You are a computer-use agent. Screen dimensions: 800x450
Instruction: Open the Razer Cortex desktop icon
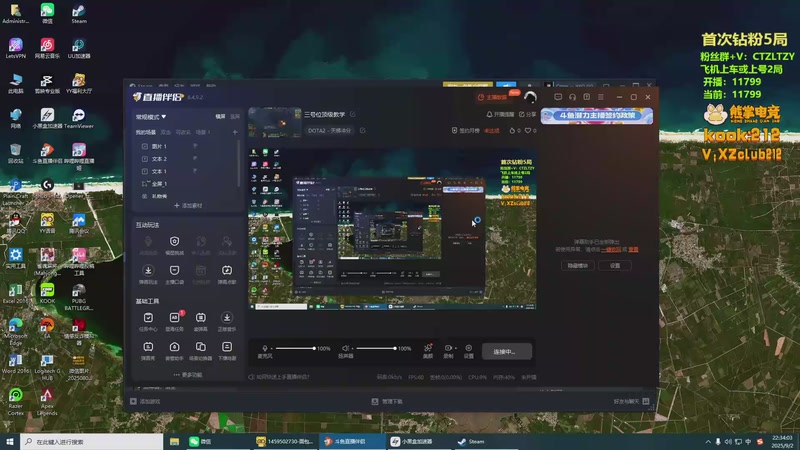coord(16,401)
